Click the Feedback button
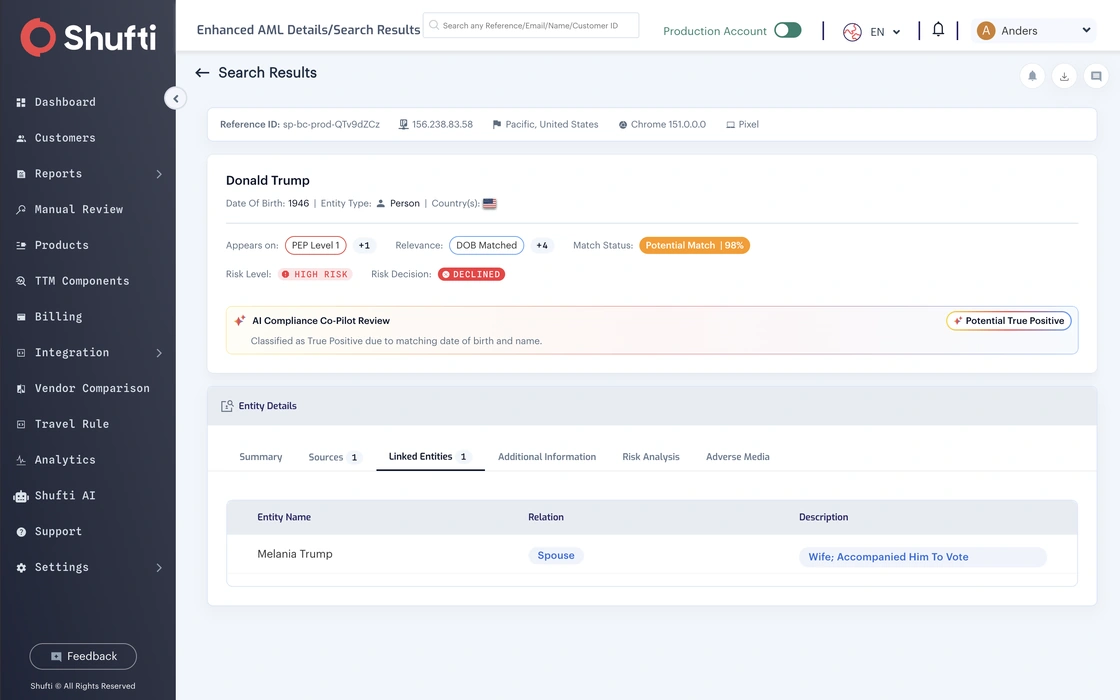Image resolution: width=1120 pixels, height=700 pixels. 83,656
